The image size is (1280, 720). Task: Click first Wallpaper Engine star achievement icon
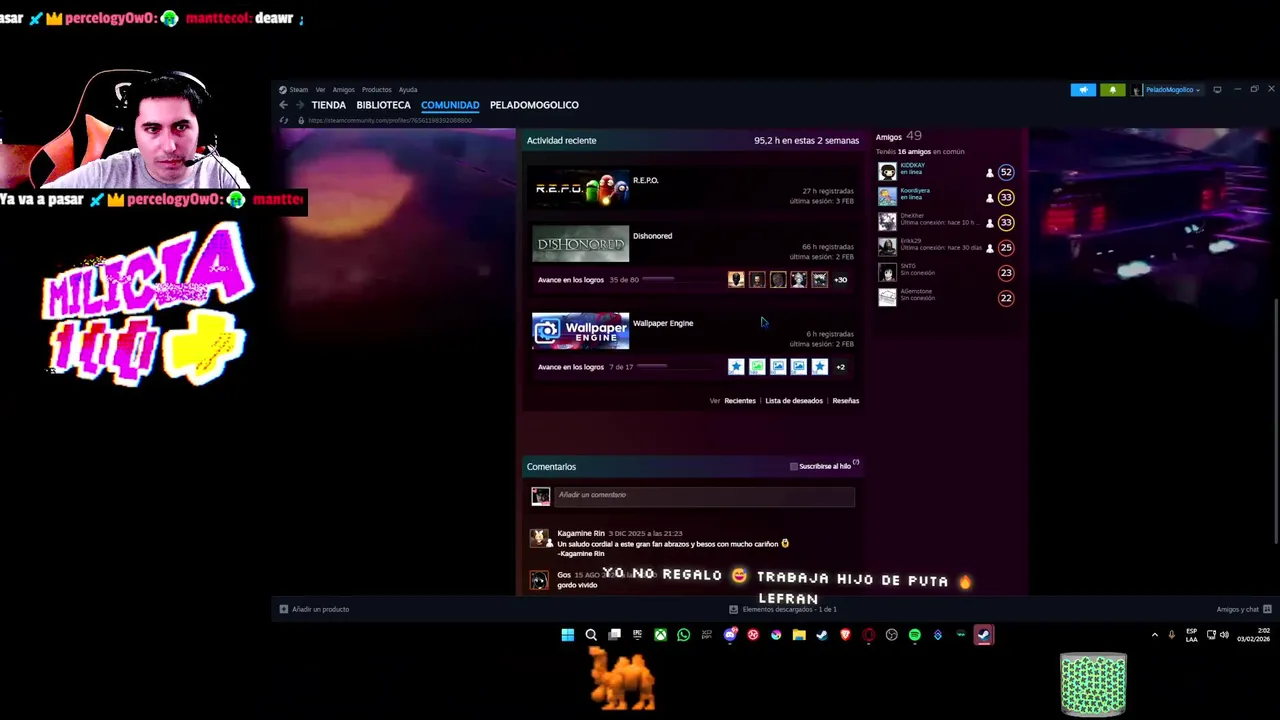[736, 367]
